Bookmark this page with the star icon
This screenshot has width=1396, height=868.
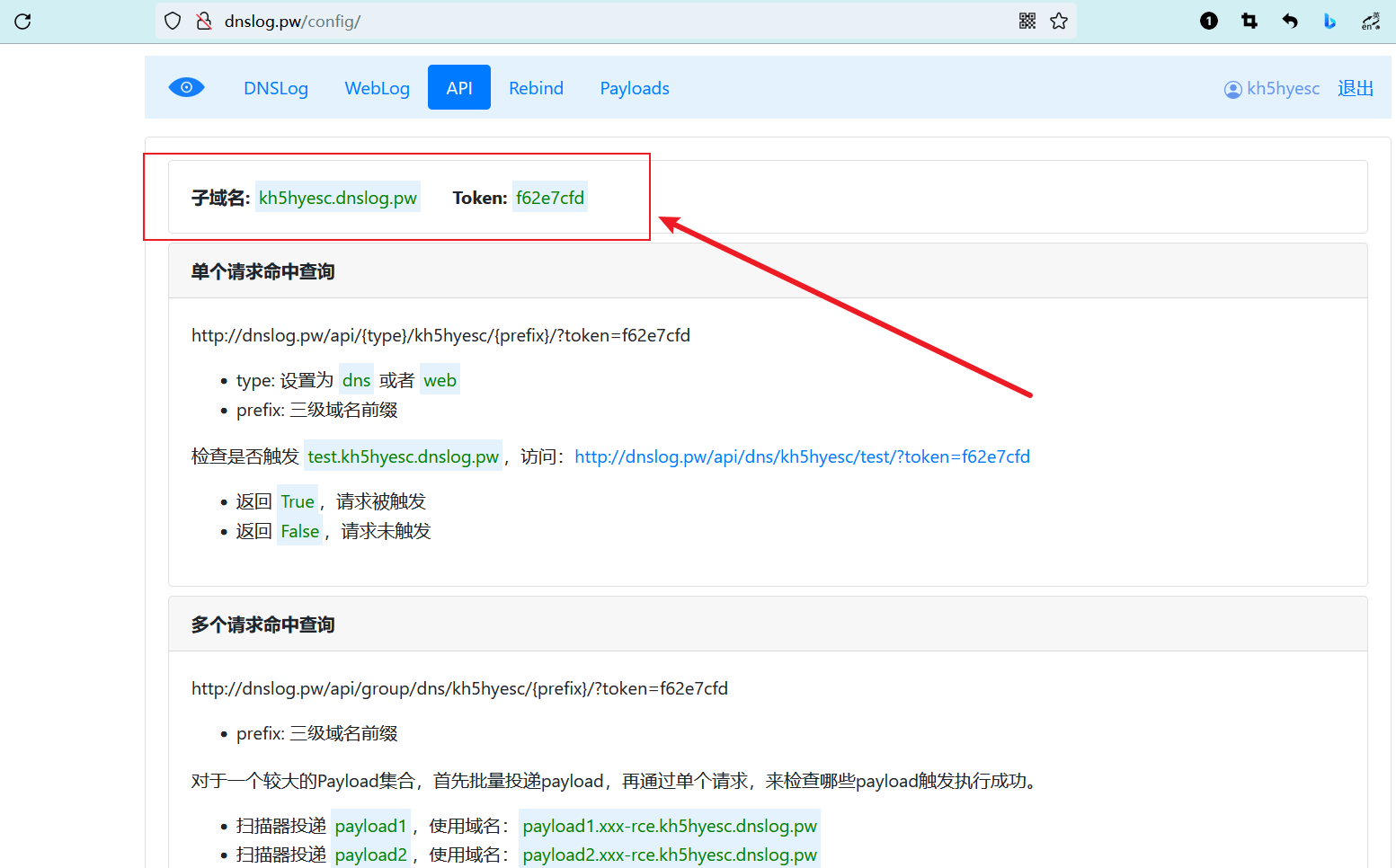pyautogui.click(x=1059, y=21)
